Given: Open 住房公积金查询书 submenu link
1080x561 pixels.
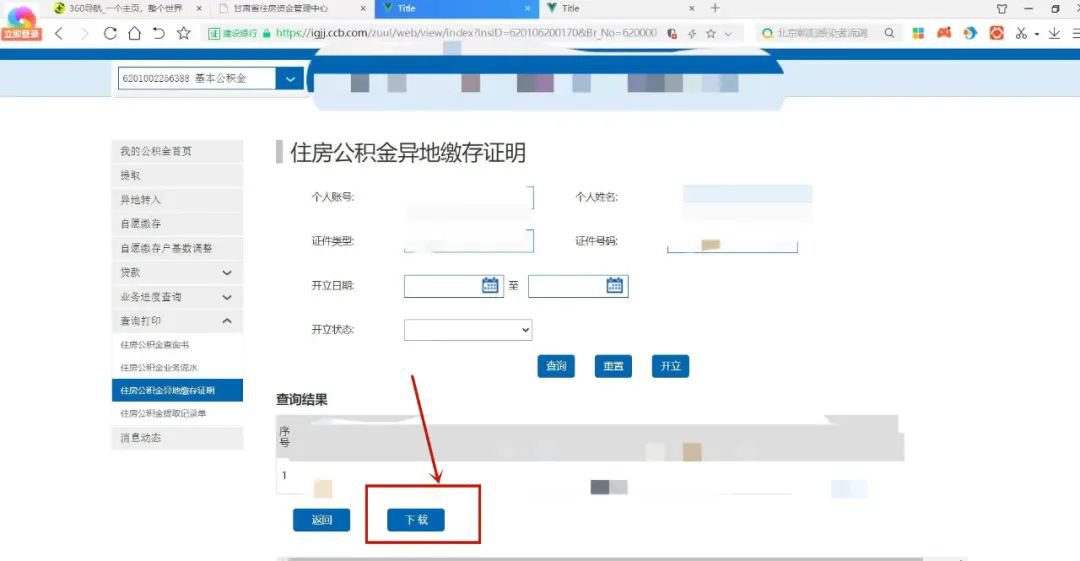Looking at the screenshot, I should 155,345.
